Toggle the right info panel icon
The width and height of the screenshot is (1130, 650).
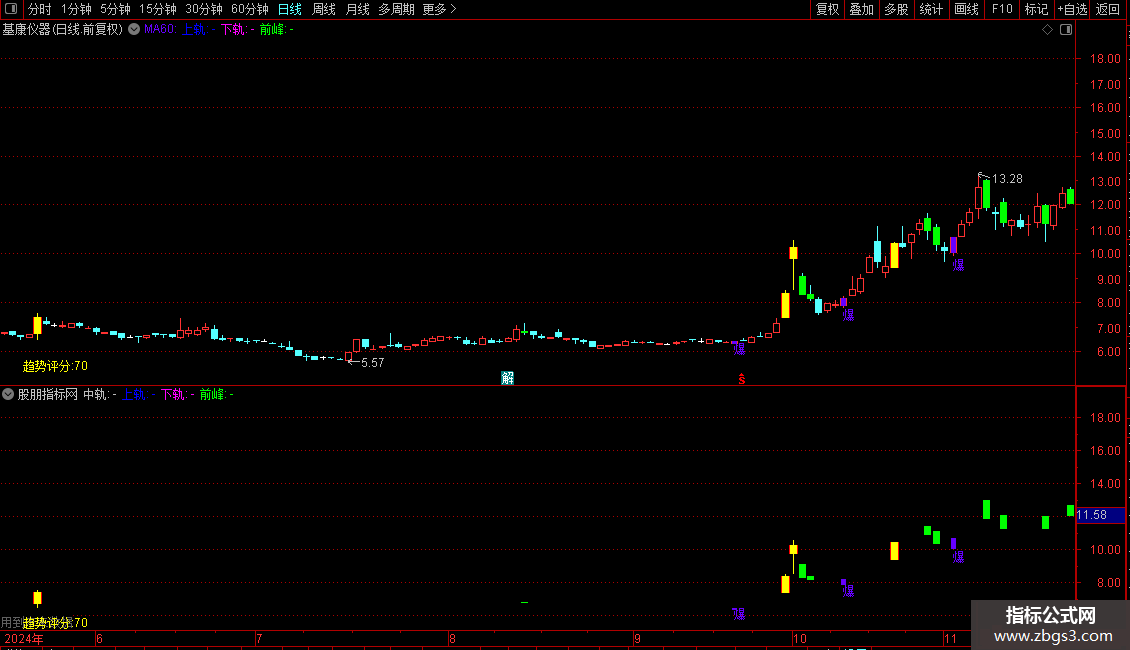click(1066, 30)
